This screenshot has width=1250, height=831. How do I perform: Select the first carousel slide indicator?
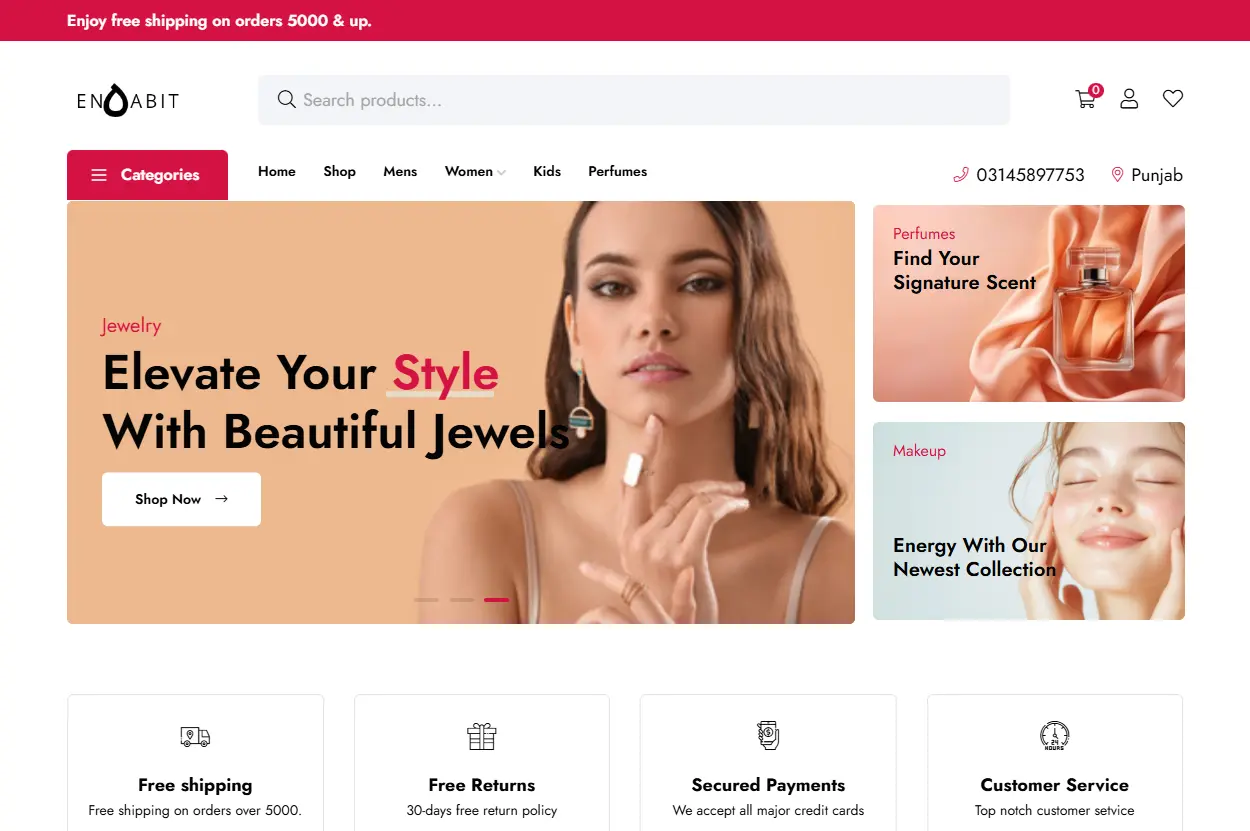point(426,600)
